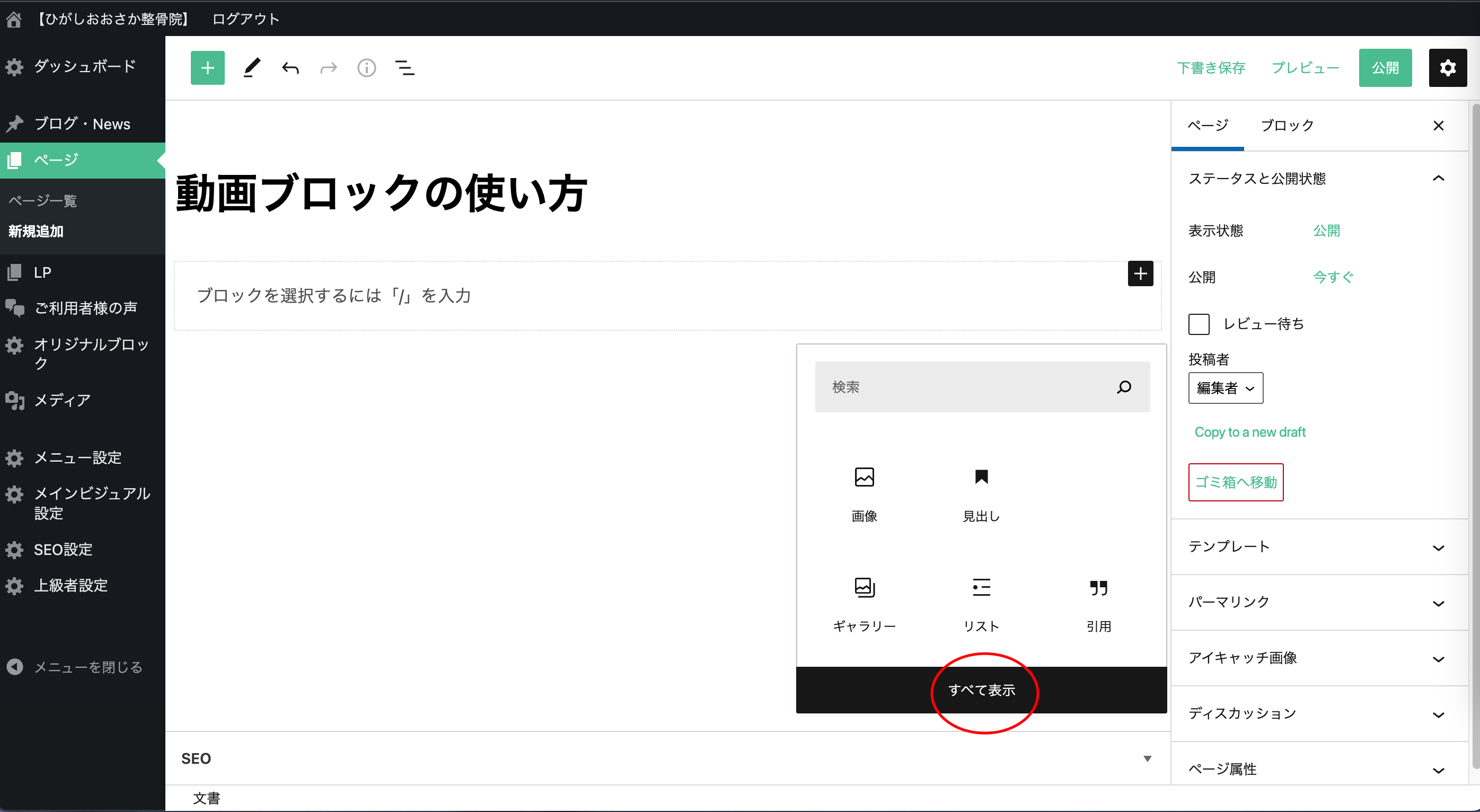The image size is (1480, 812).
Task: Click the undo arrow icon
Action: pos(290,68)
